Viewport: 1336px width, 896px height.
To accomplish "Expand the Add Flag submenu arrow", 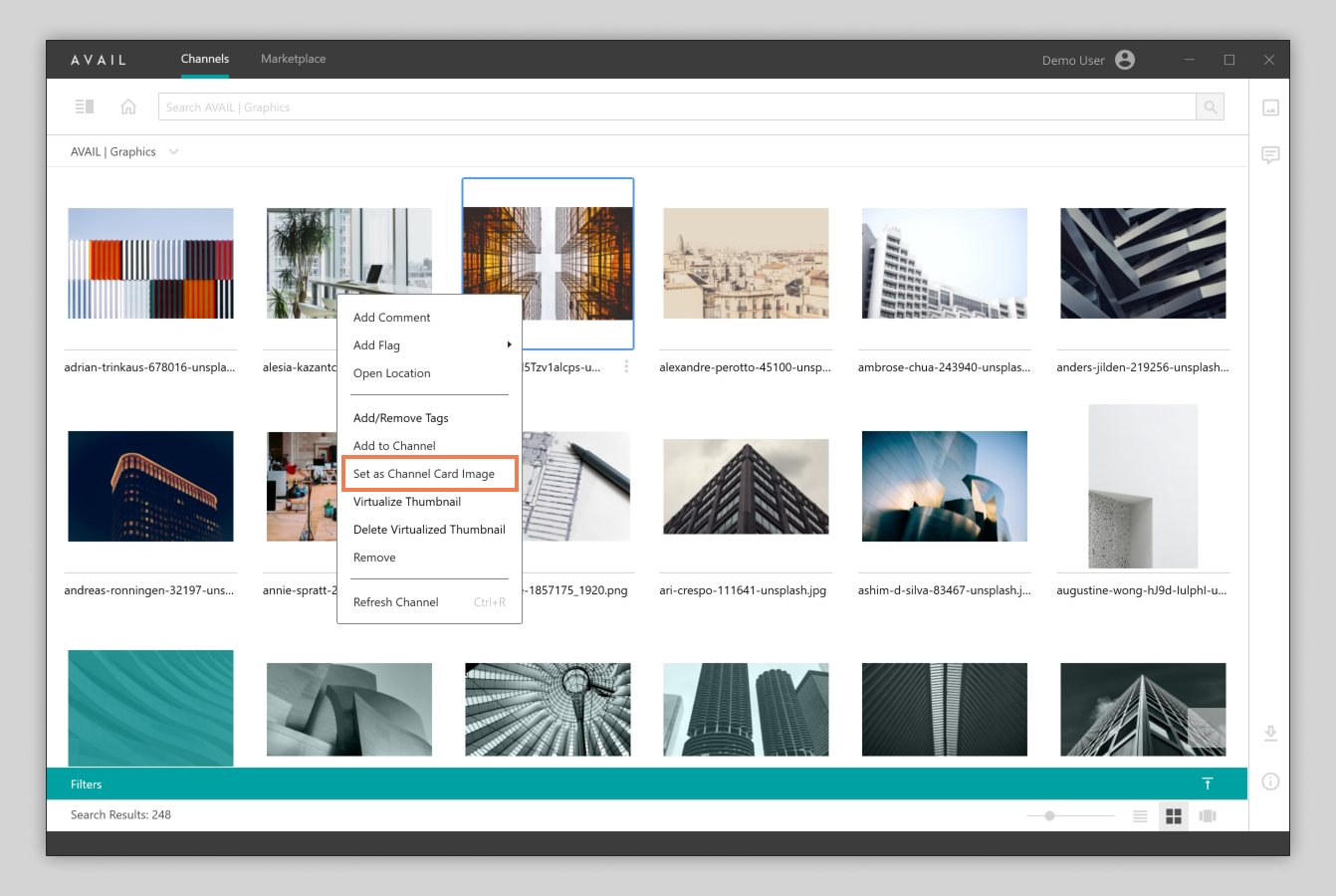I will [x=509, y=344].
